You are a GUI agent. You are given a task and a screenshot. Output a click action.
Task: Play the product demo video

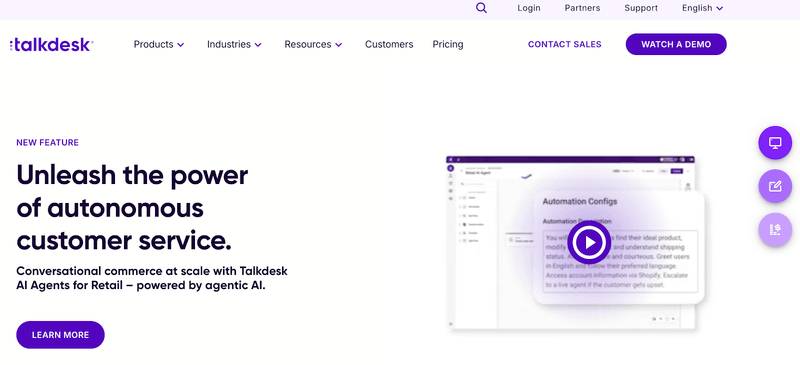589,242
